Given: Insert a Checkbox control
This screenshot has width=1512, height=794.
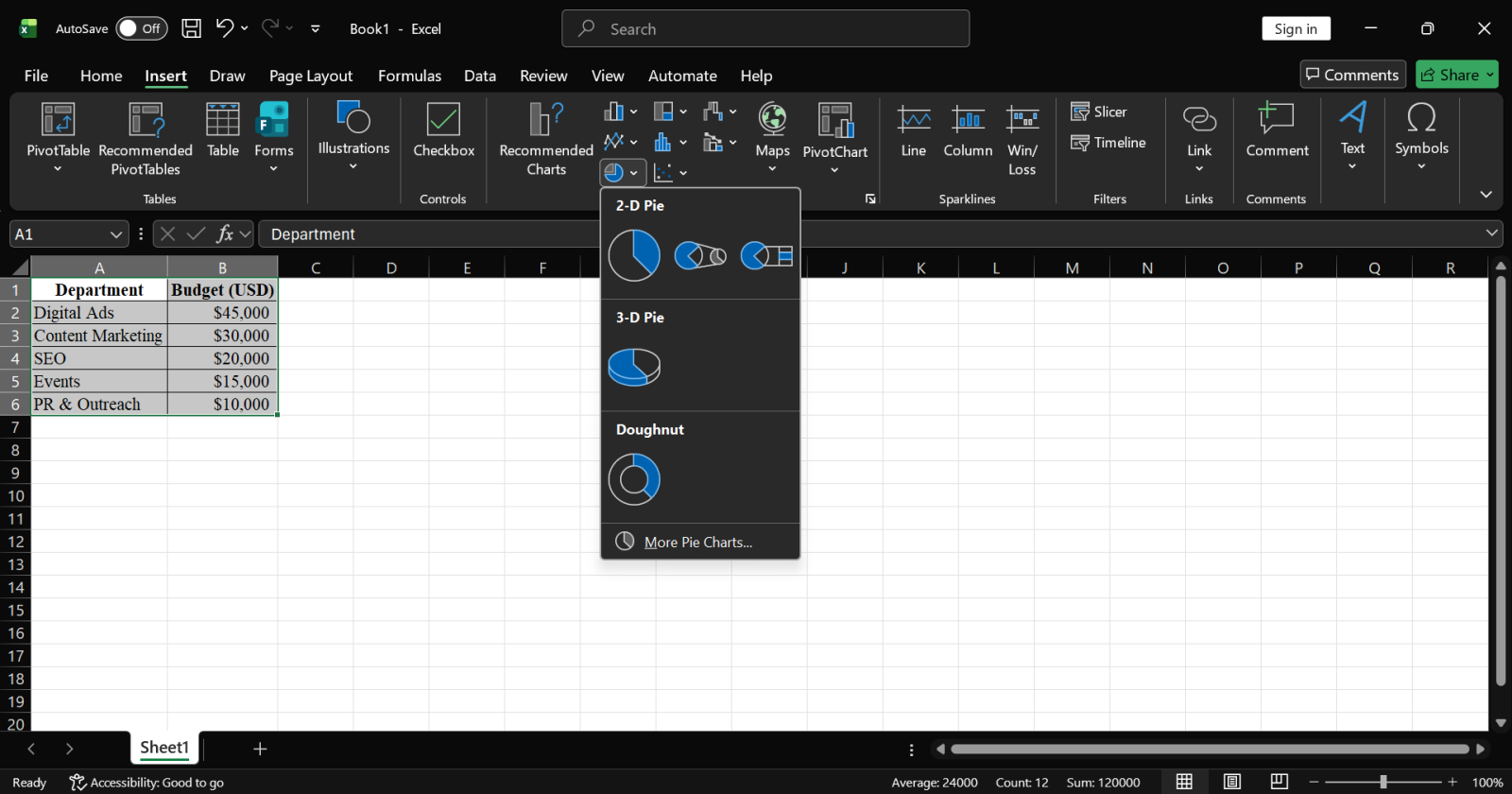Looking at the screenshot, I should tap(443, 129).
